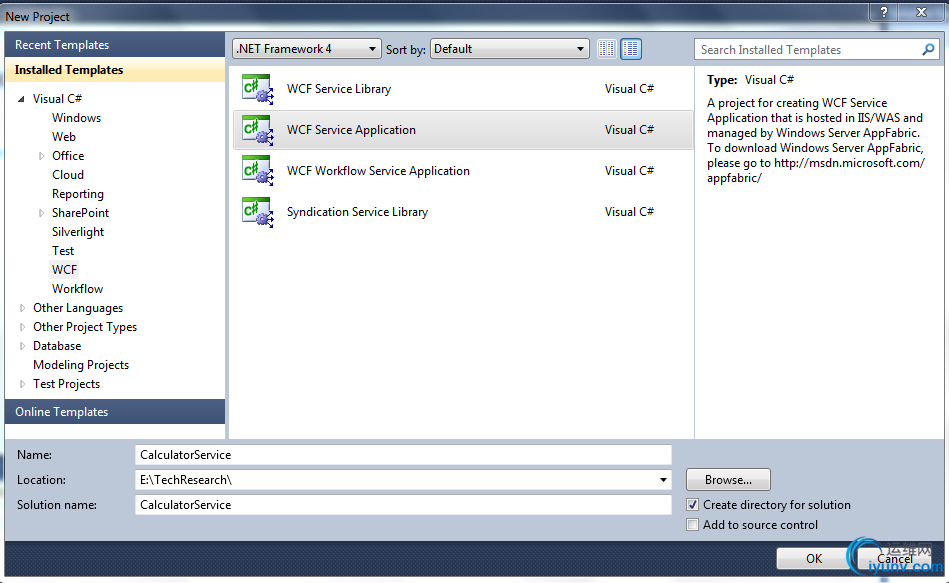Image resolution: width=949 pixels, height=583 pixels.
Task: Open the Online Templates section
Action: [115, 412]
